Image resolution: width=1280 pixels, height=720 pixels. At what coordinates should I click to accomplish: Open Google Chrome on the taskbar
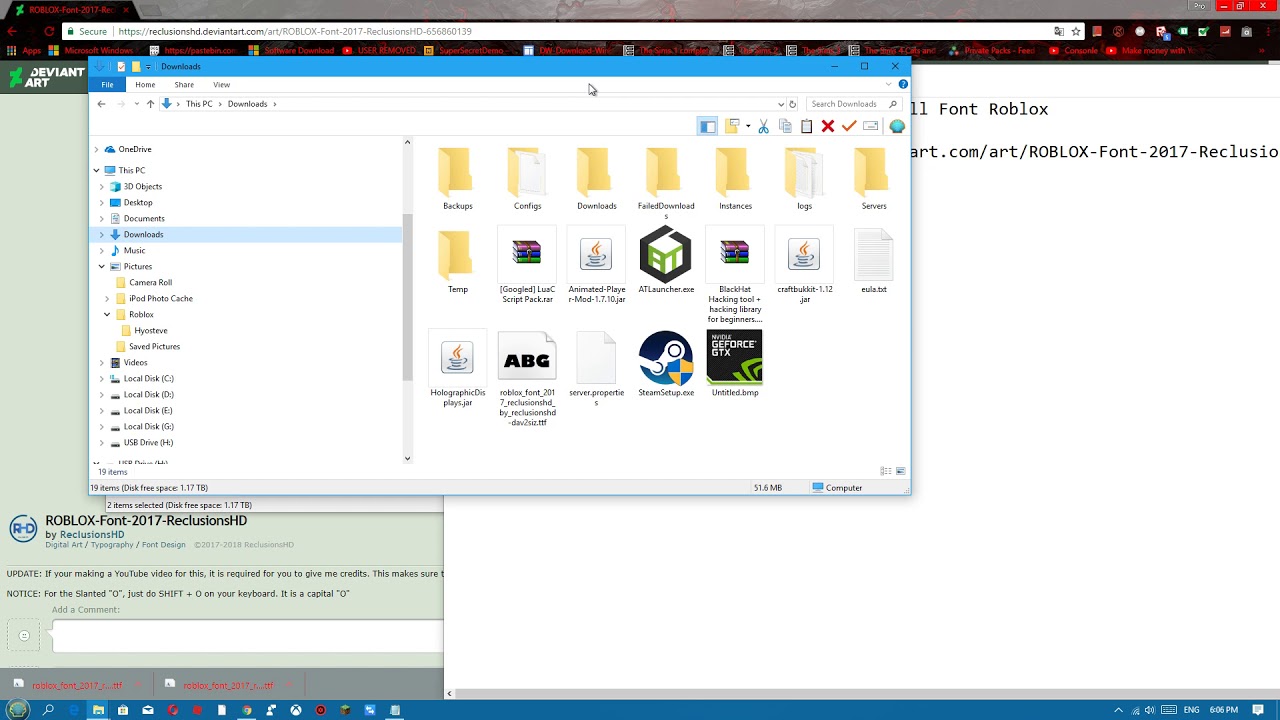247,710
